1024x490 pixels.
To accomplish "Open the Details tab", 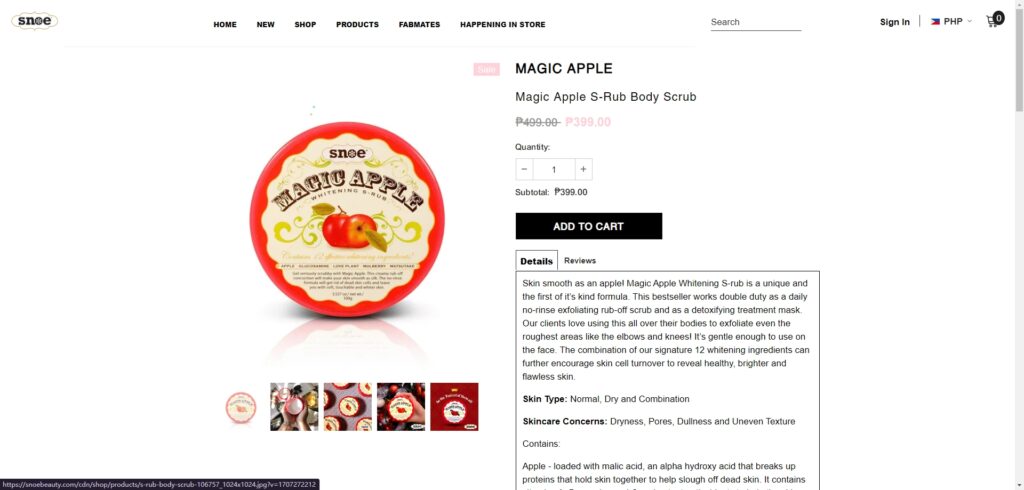I will 537,261.
